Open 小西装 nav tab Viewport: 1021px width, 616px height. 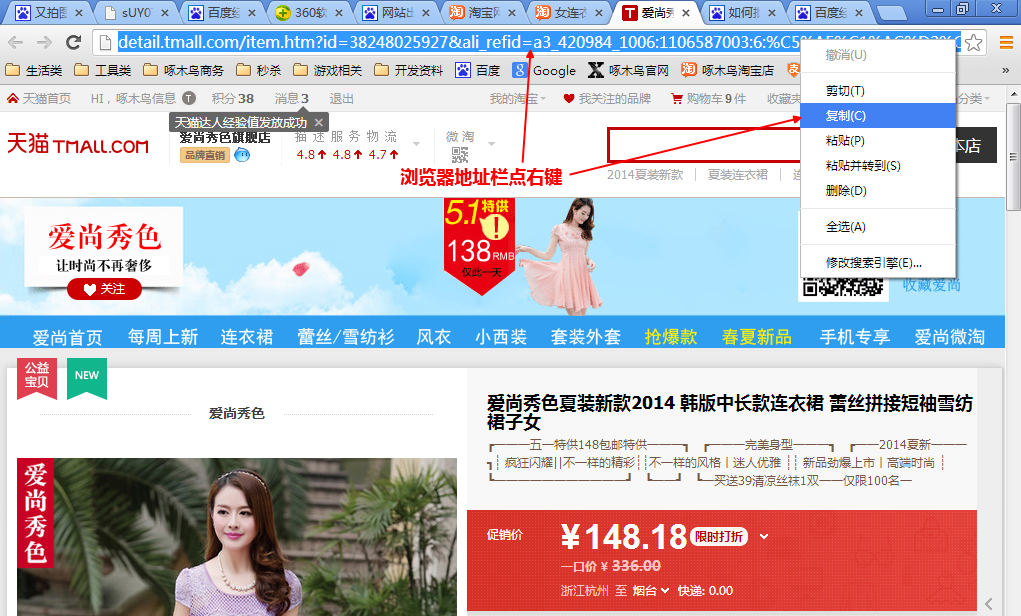[x=500, y=337]
